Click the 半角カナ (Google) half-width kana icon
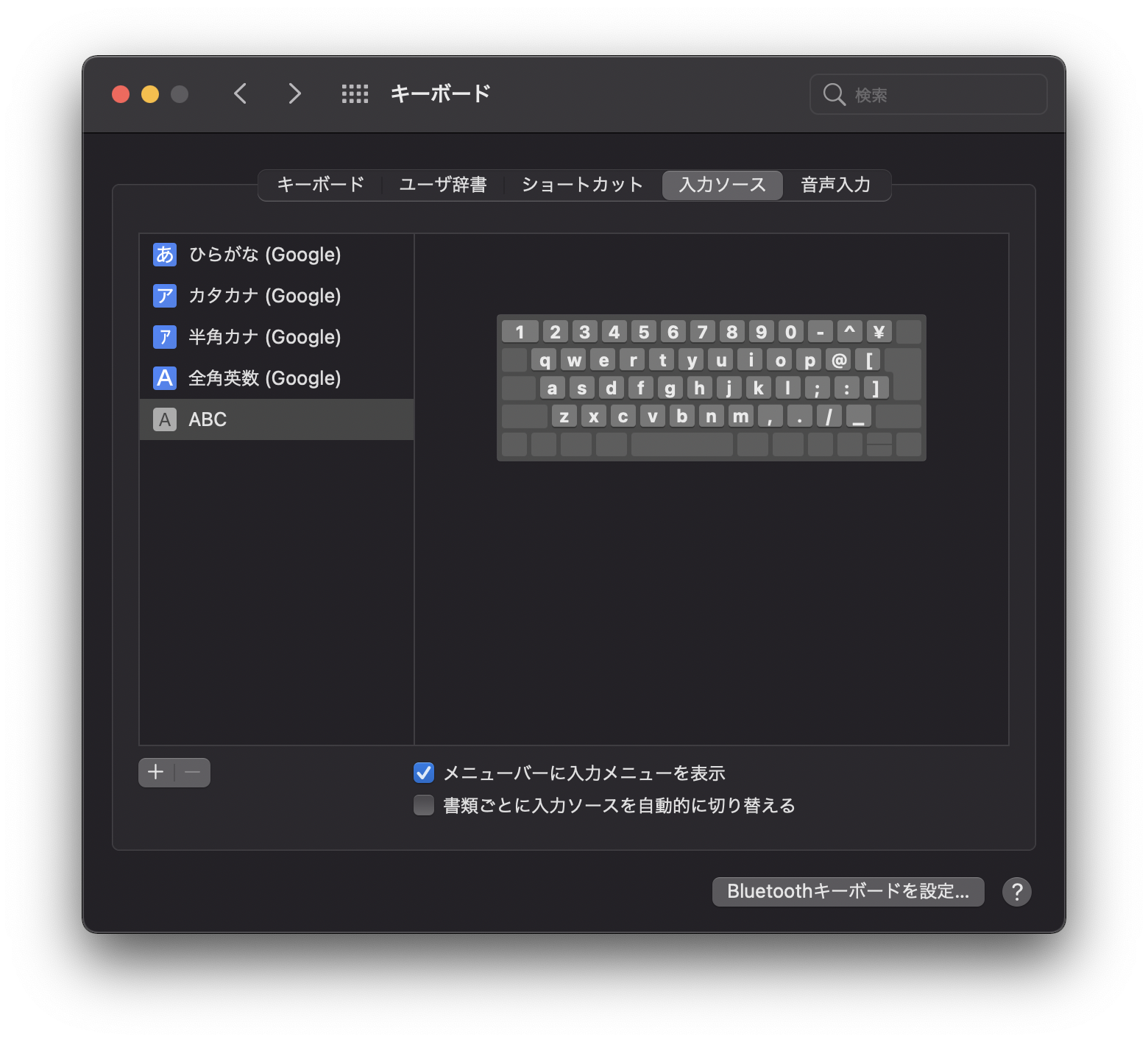The image size is (1148, 1042). [164, 337]
